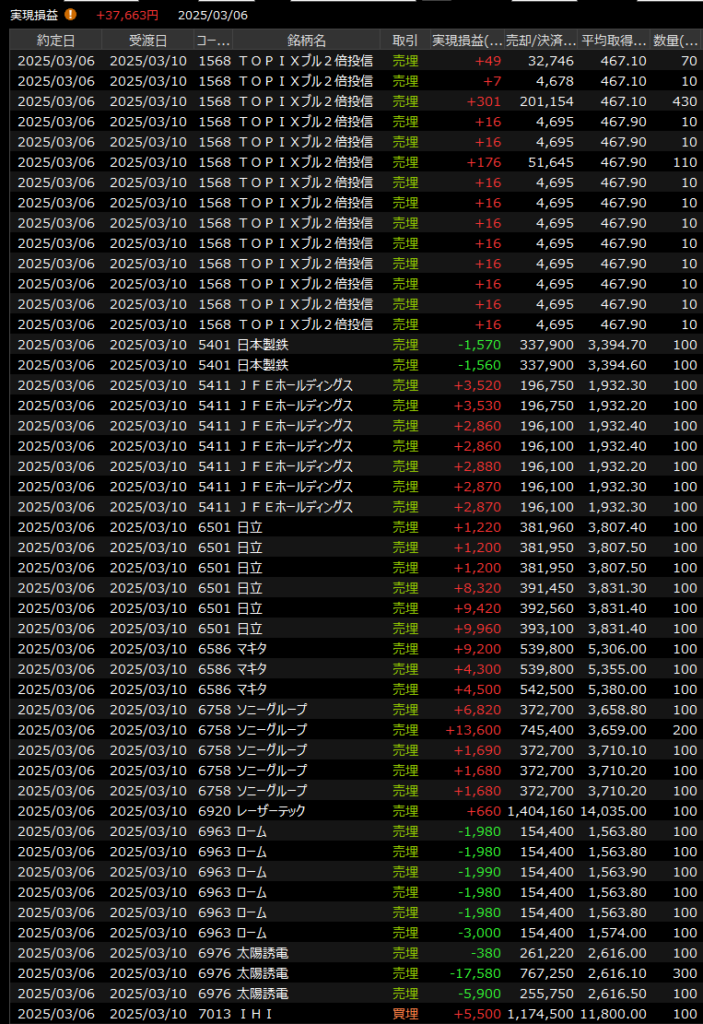Screen dimensions: 703x1024
Task: Click the orange info icon beside 実現損益
Action: pos(70,15)
